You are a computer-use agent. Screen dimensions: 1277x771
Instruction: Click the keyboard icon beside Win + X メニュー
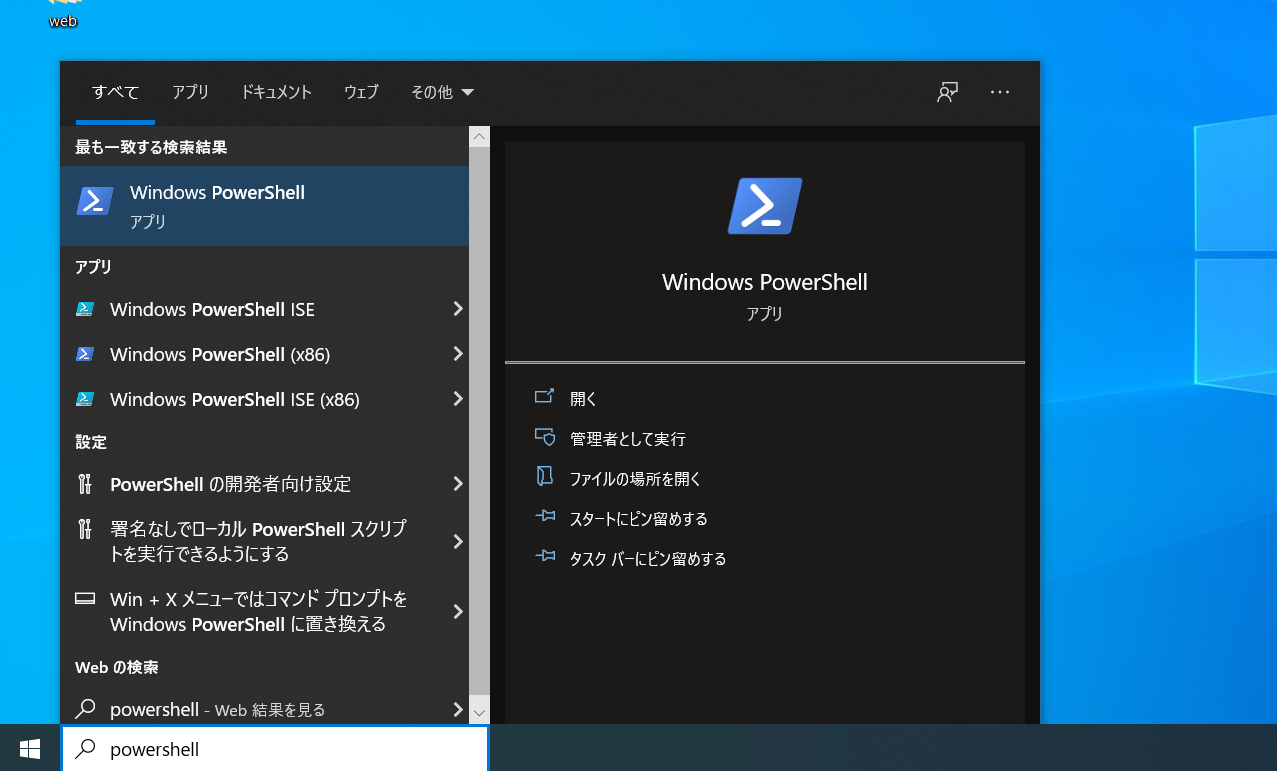85,599
